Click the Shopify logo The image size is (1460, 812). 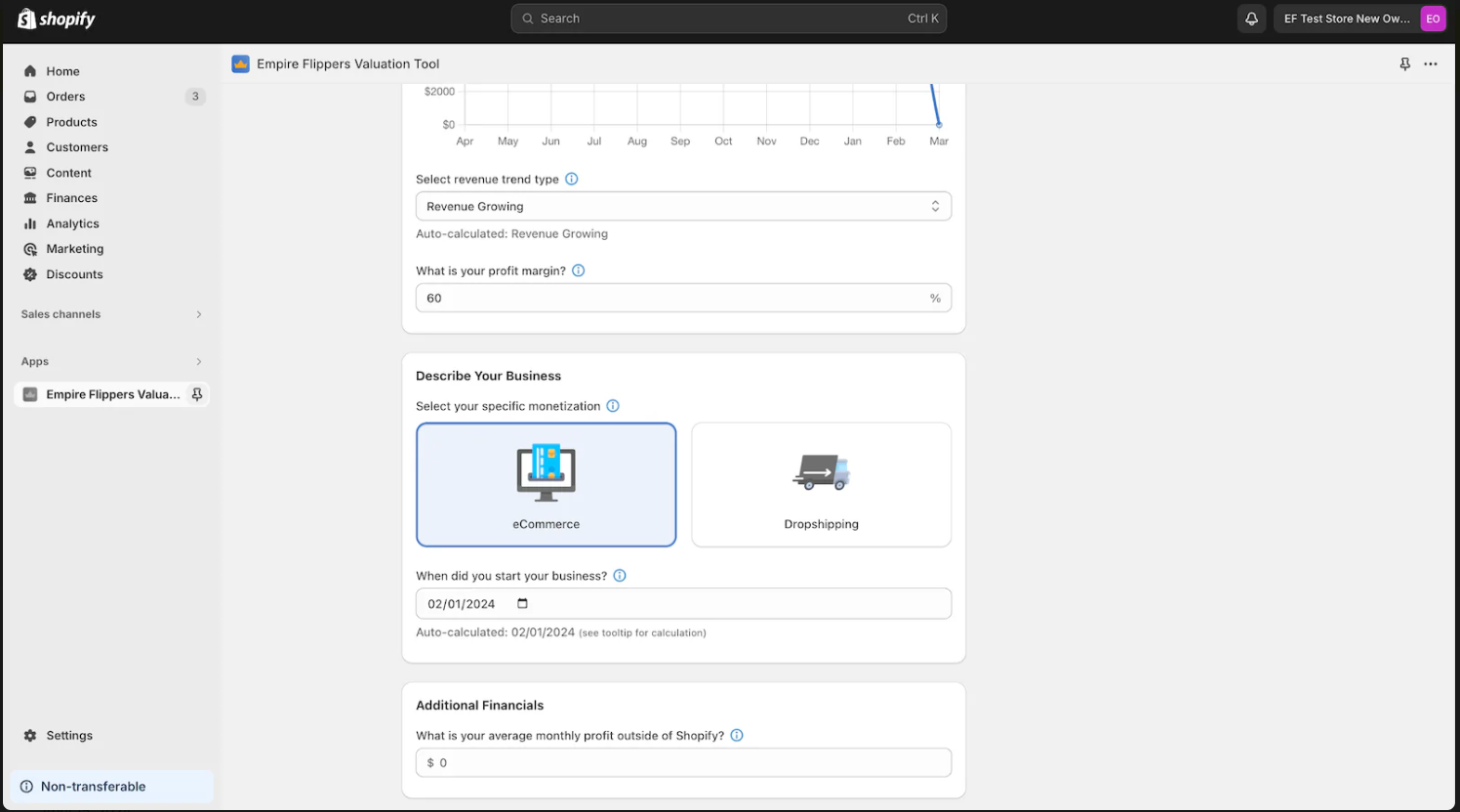coord(57,19)
